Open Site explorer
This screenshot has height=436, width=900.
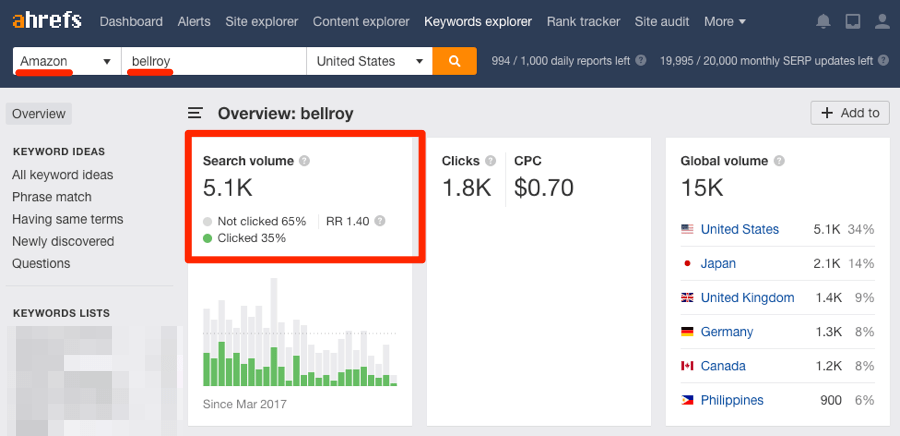click(x=262, y=22)
